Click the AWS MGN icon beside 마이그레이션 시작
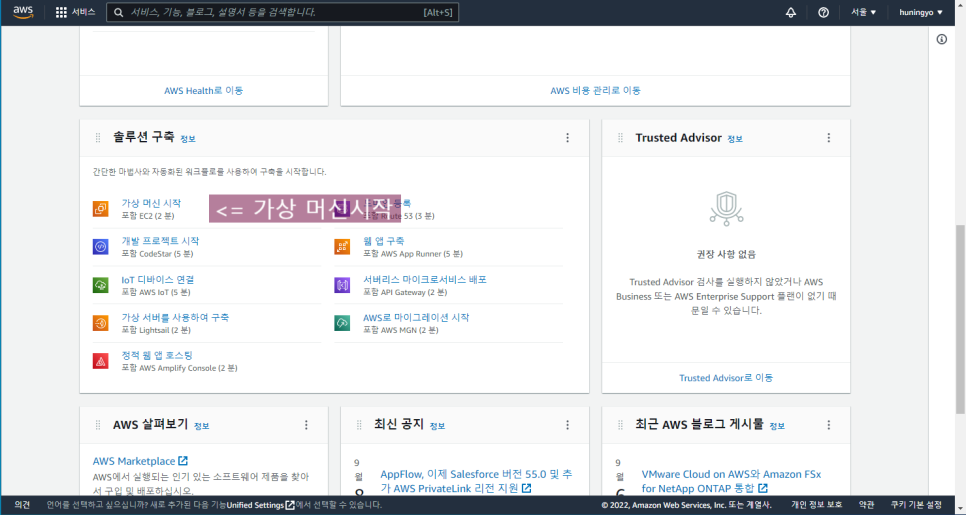966x515 pixels. [342, 323]
